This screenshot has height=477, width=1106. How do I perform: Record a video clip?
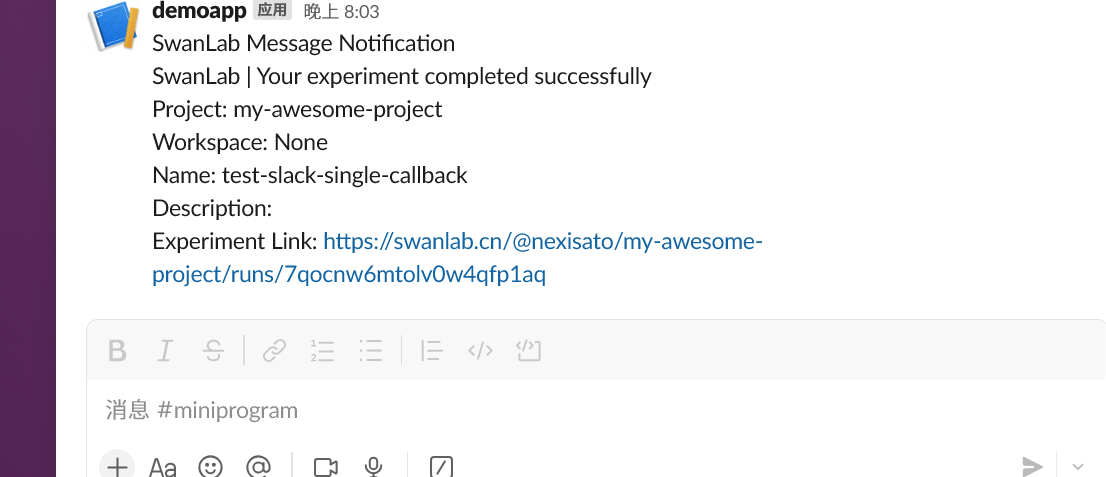click(325, 466)
